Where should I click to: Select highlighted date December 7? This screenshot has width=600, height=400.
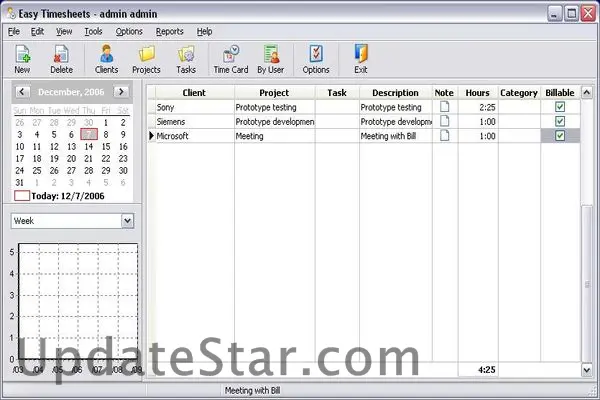coord(89,134)
